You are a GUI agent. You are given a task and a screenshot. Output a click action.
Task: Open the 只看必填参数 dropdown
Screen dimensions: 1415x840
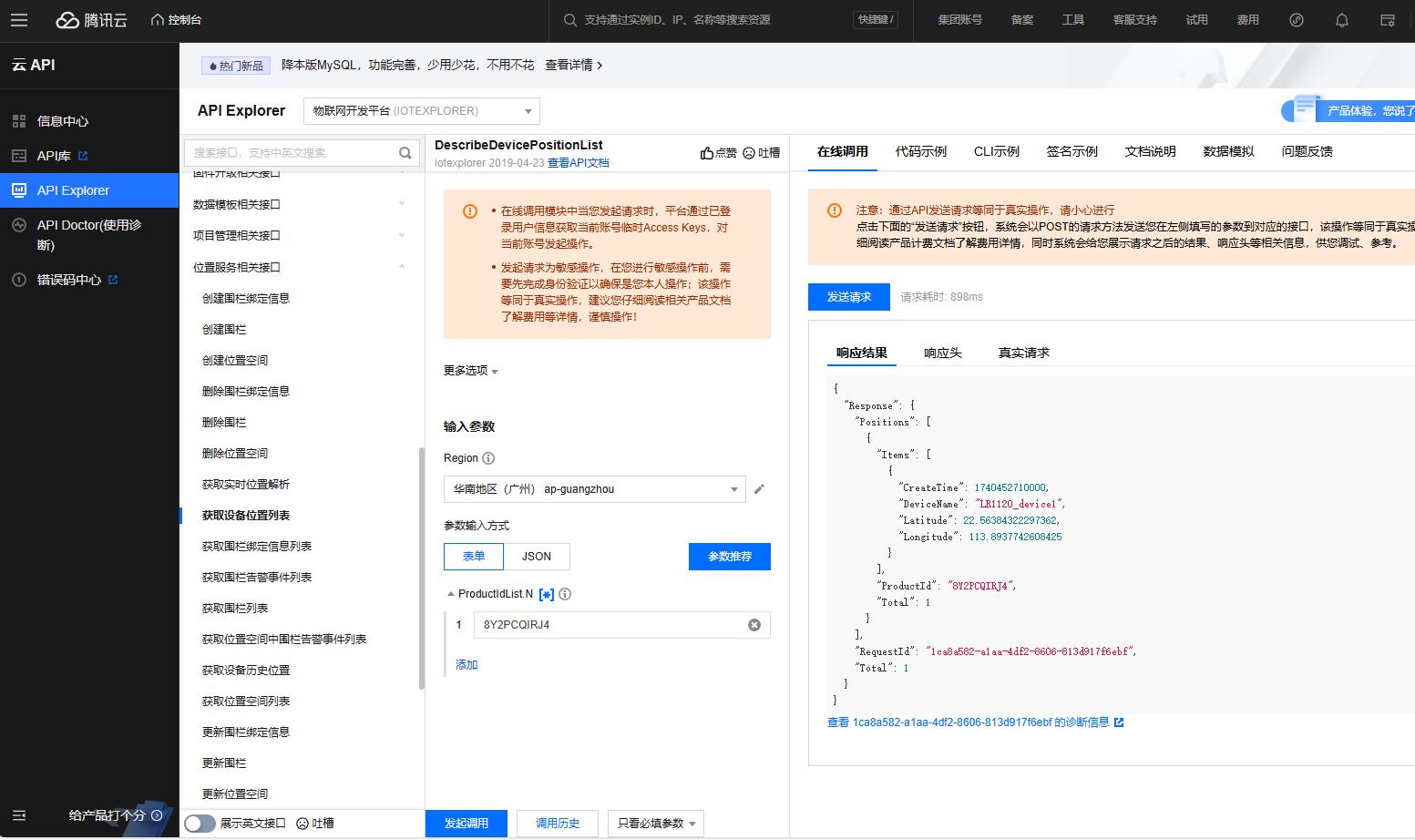tap(656, 824)
